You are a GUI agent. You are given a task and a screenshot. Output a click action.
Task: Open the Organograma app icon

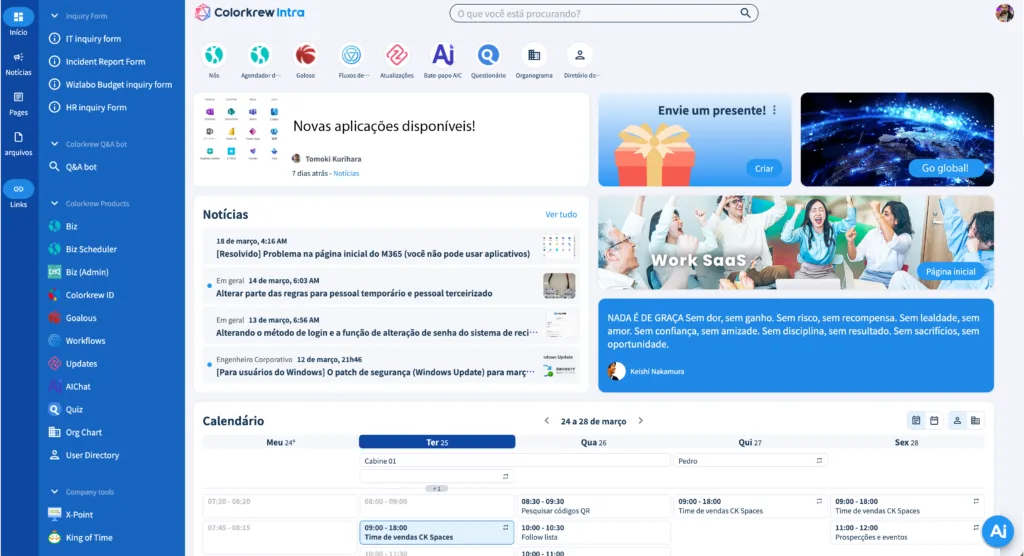pyautogui.click(x=534, y=56)
